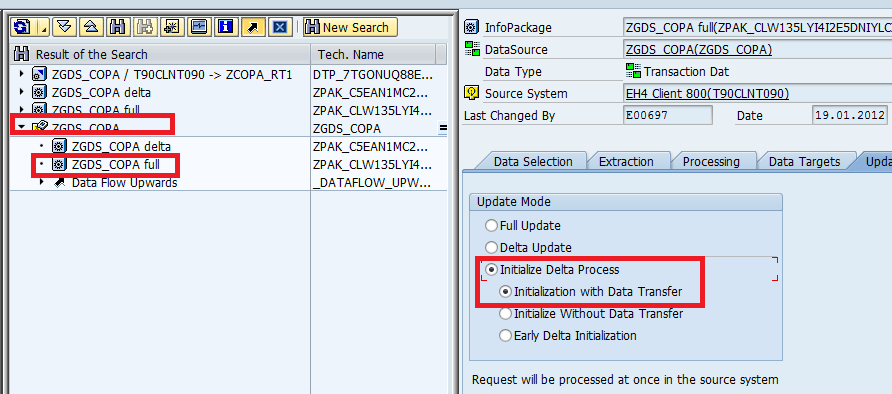Click the InfoPackage icon of top-level ZGDS_COPA delta

point(39,92)
